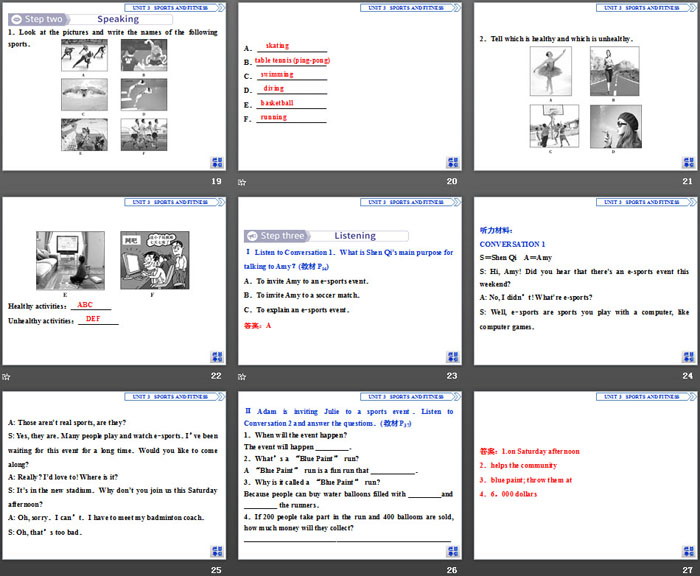Click the blue corner icon on slide 25
Viewport: 700px width, 576px height.
pyautogui.click(x=217, y=551)
